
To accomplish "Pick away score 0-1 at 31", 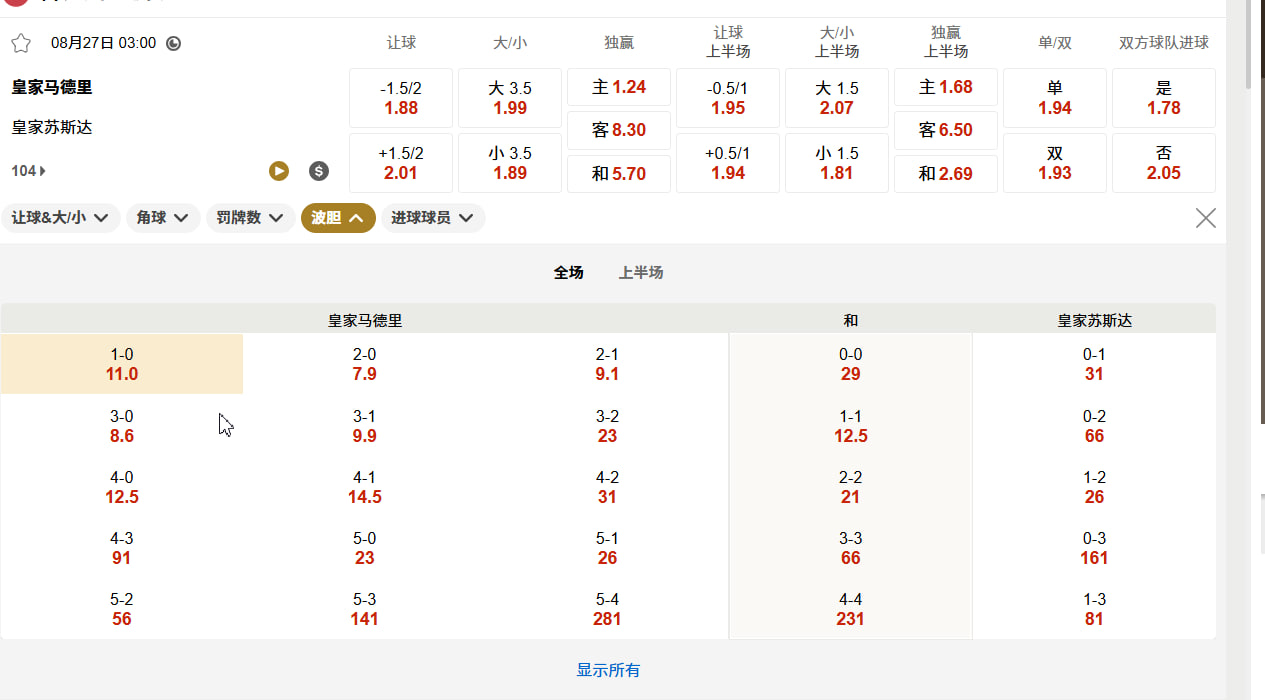I will (x=1094, y=364).
